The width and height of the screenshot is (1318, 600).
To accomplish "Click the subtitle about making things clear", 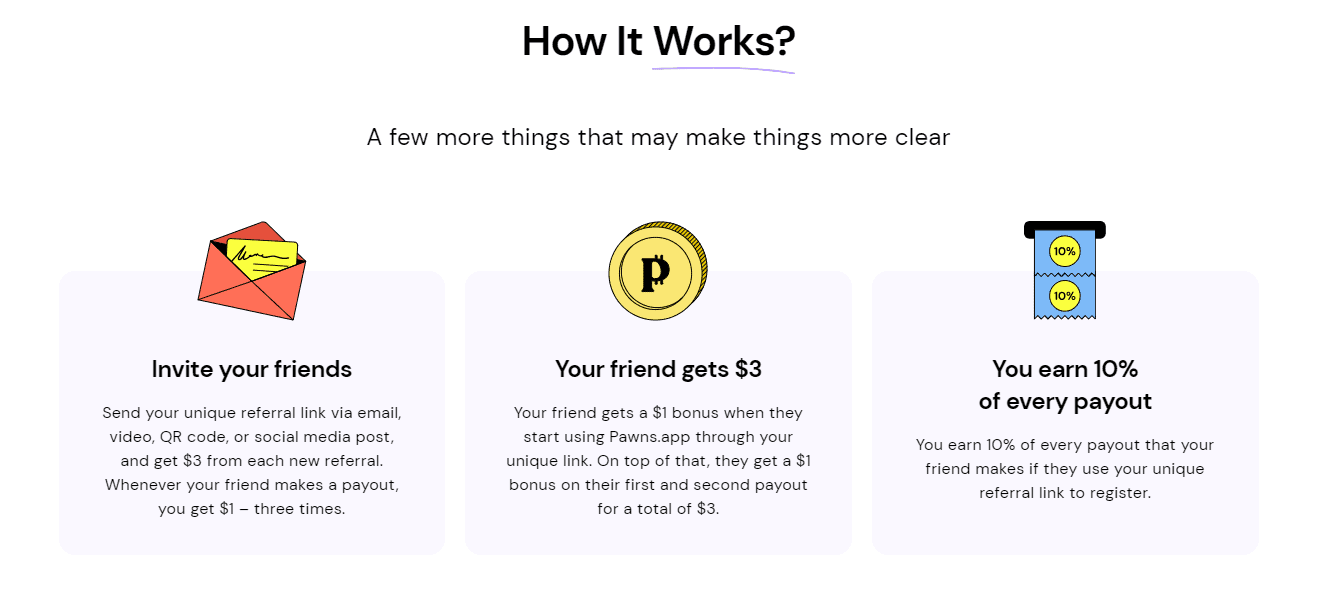I will (658, 137).
